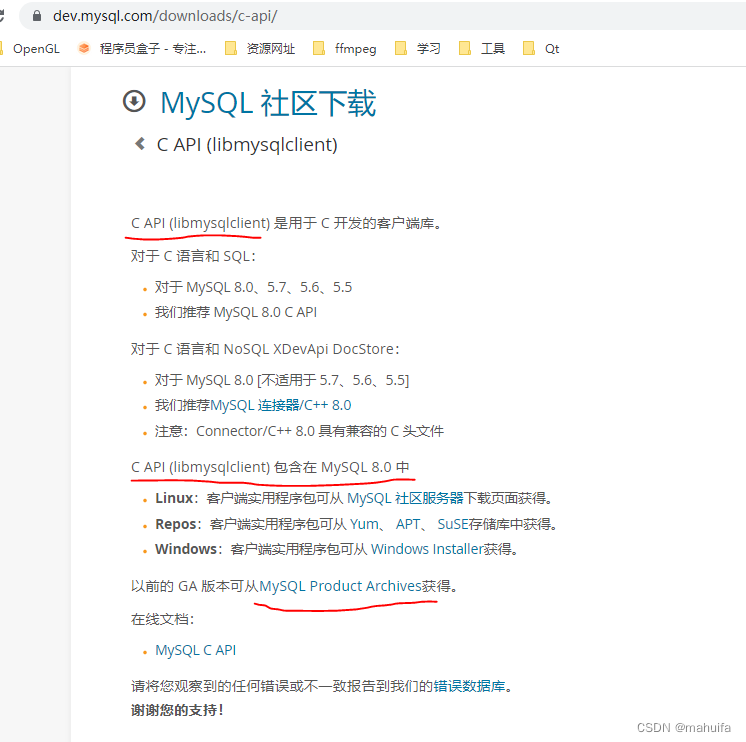Viewport: 746px width, 742px height.
Task: Click the bold Windows label
Action: pos(186,549)
